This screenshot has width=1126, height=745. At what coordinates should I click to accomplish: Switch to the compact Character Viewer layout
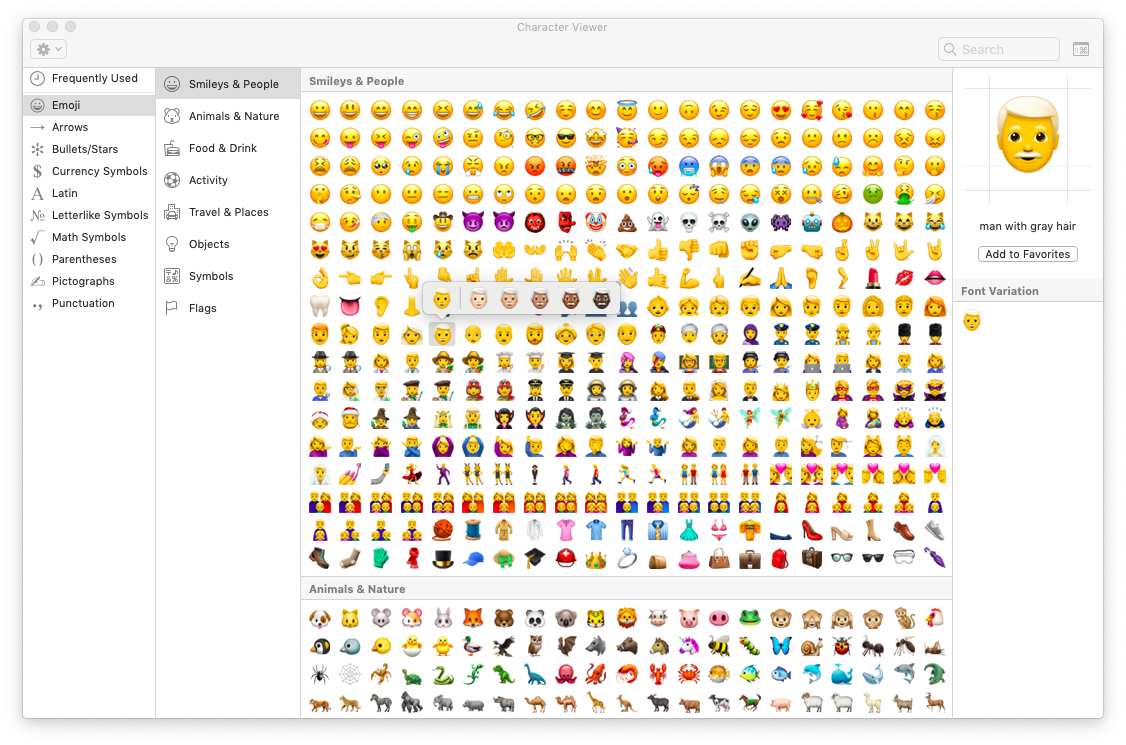point(1081,47)
